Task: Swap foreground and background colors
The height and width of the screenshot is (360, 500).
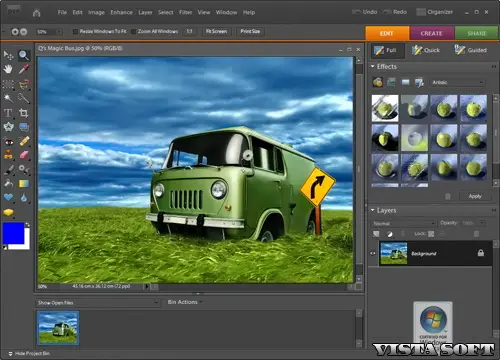Action: pos(27,225)
